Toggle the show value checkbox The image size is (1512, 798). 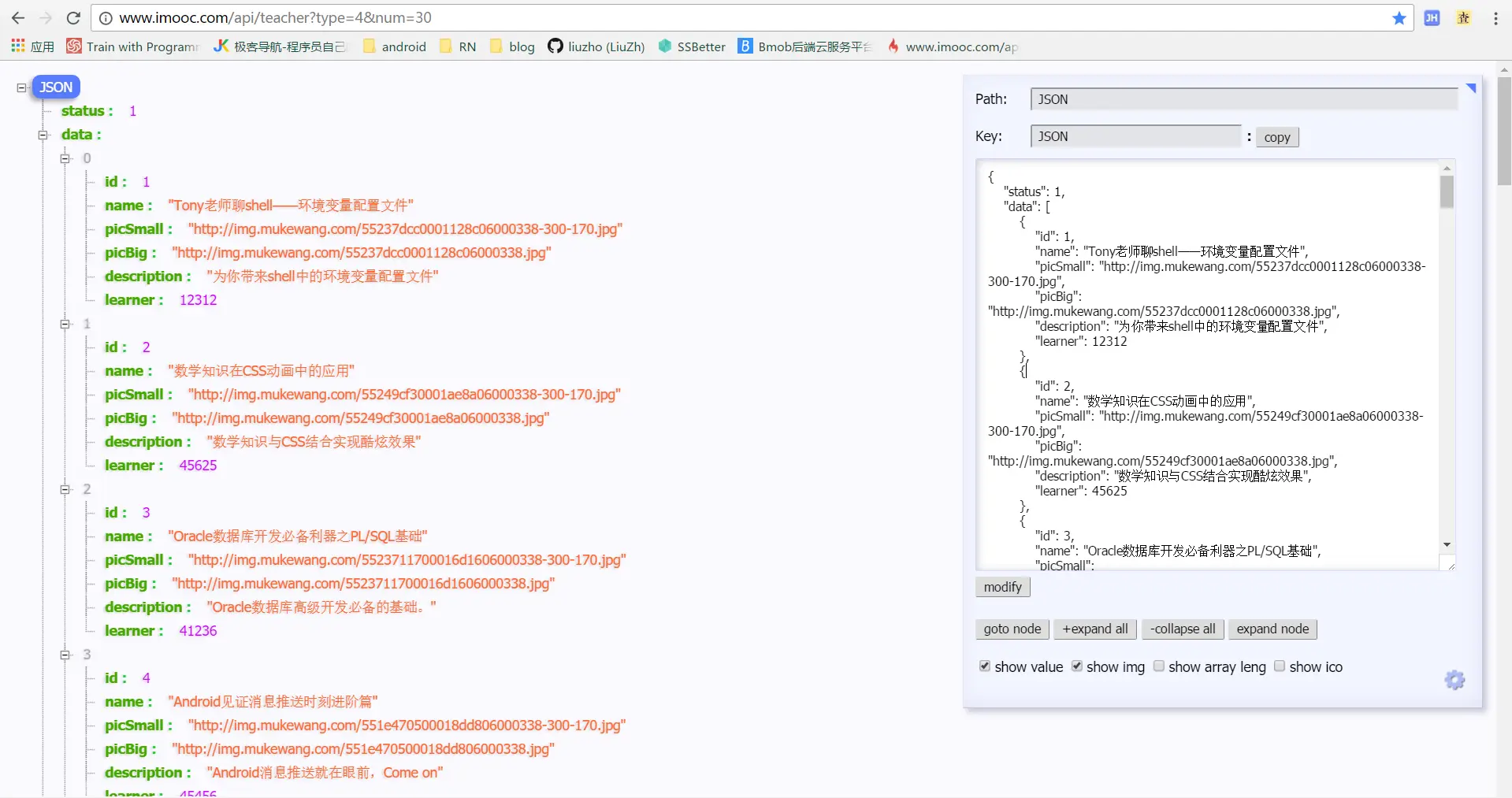coord(985,666)
